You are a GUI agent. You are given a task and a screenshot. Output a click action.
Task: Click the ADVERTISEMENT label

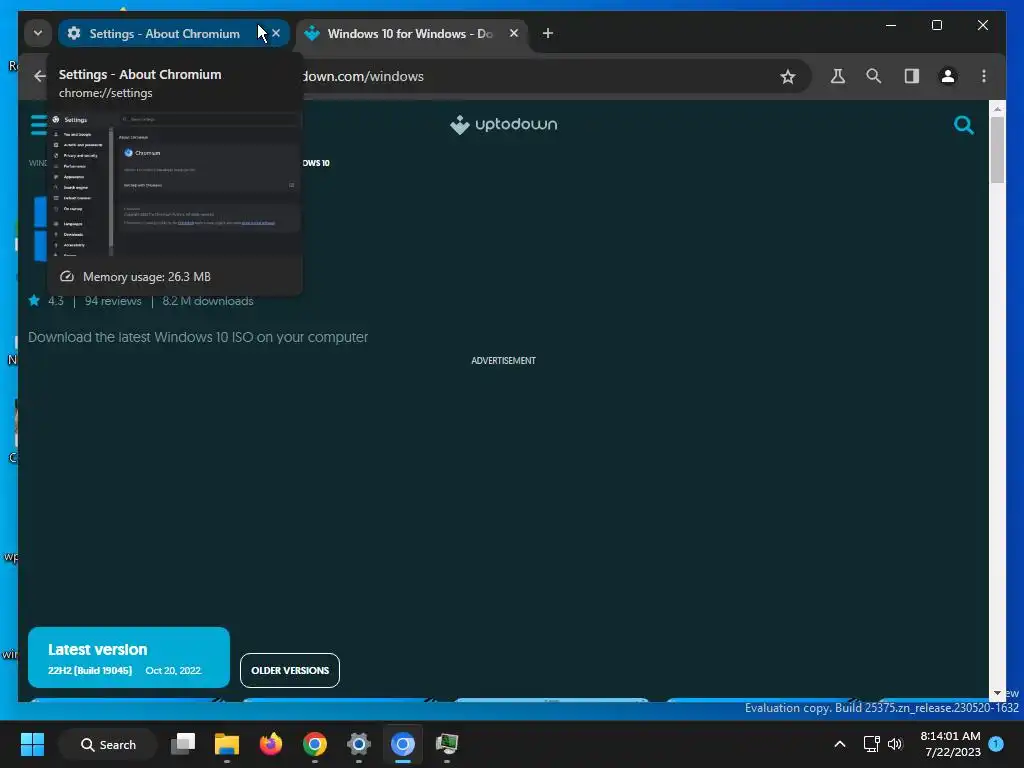(504, 360)
